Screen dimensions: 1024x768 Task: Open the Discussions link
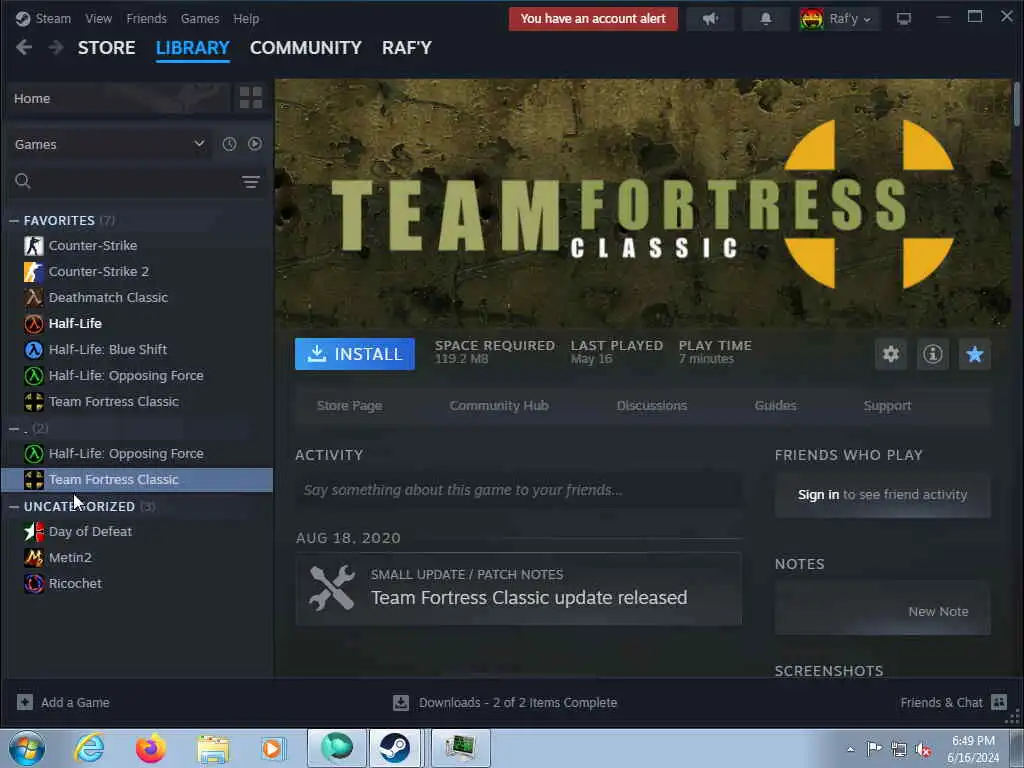click(652, 406)
